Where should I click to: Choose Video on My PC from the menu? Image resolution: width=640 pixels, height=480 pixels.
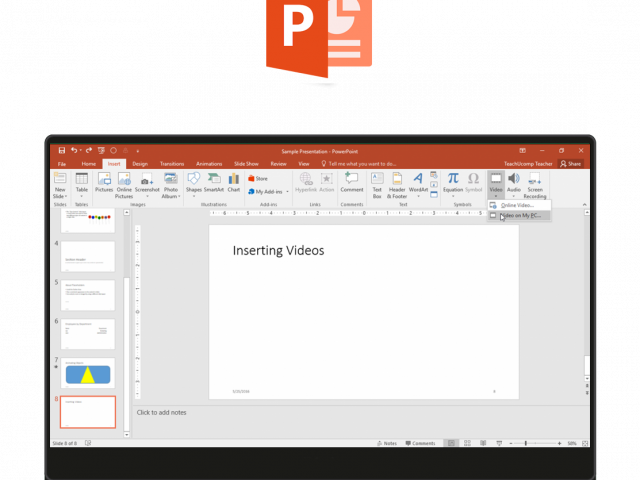pyautogui.click(x=519, y=215)
